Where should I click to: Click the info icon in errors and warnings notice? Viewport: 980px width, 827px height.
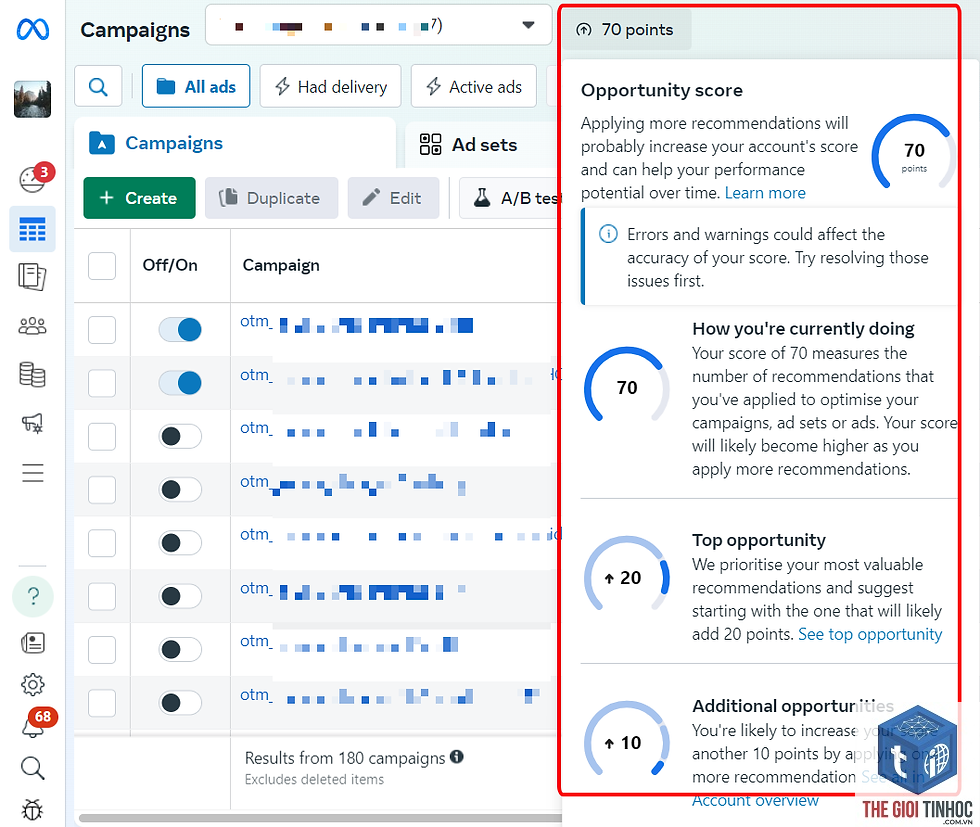(608, 234)
